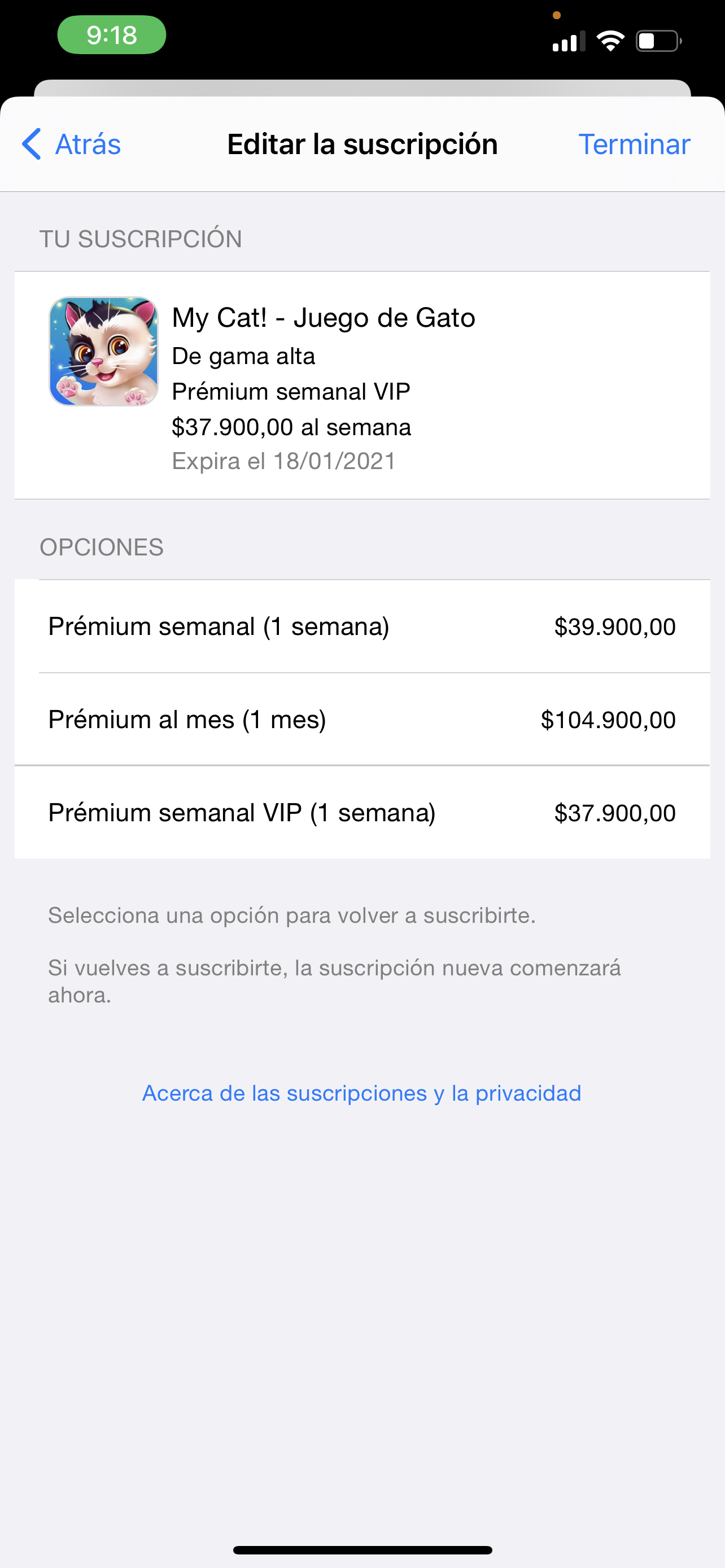Tap the home indicator bar
This screenshot has width=725, height=1568.
362,1550
